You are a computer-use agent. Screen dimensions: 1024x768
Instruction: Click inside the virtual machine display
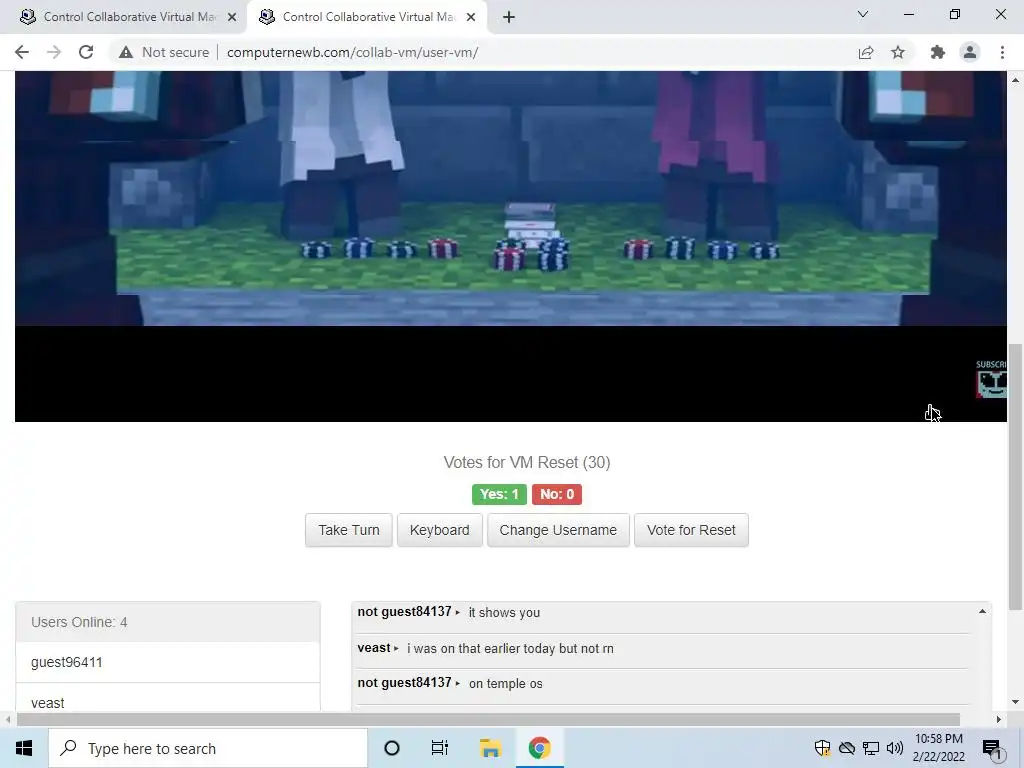click(x=511, y=246)
